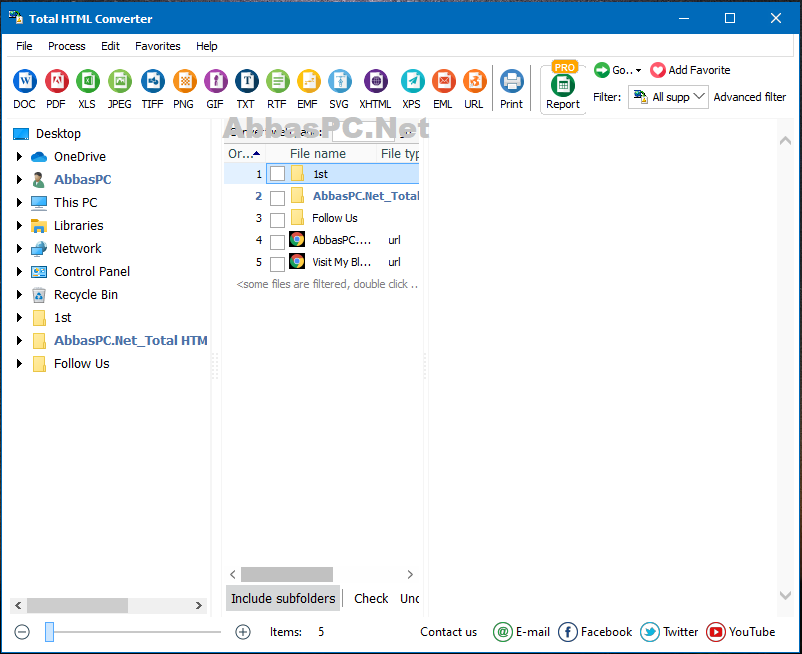Click filtered files notice text

327,284
